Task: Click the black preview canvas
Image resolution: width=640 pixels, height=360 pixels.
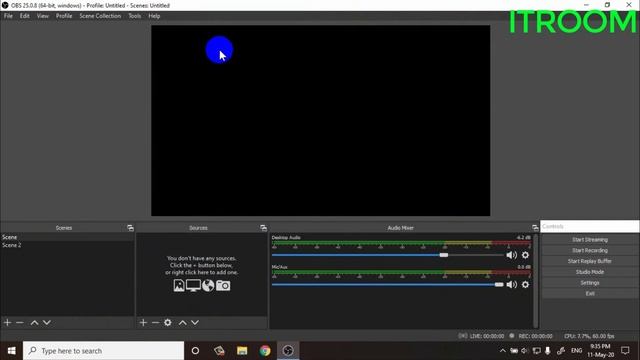Action: (x=320, y=120)
